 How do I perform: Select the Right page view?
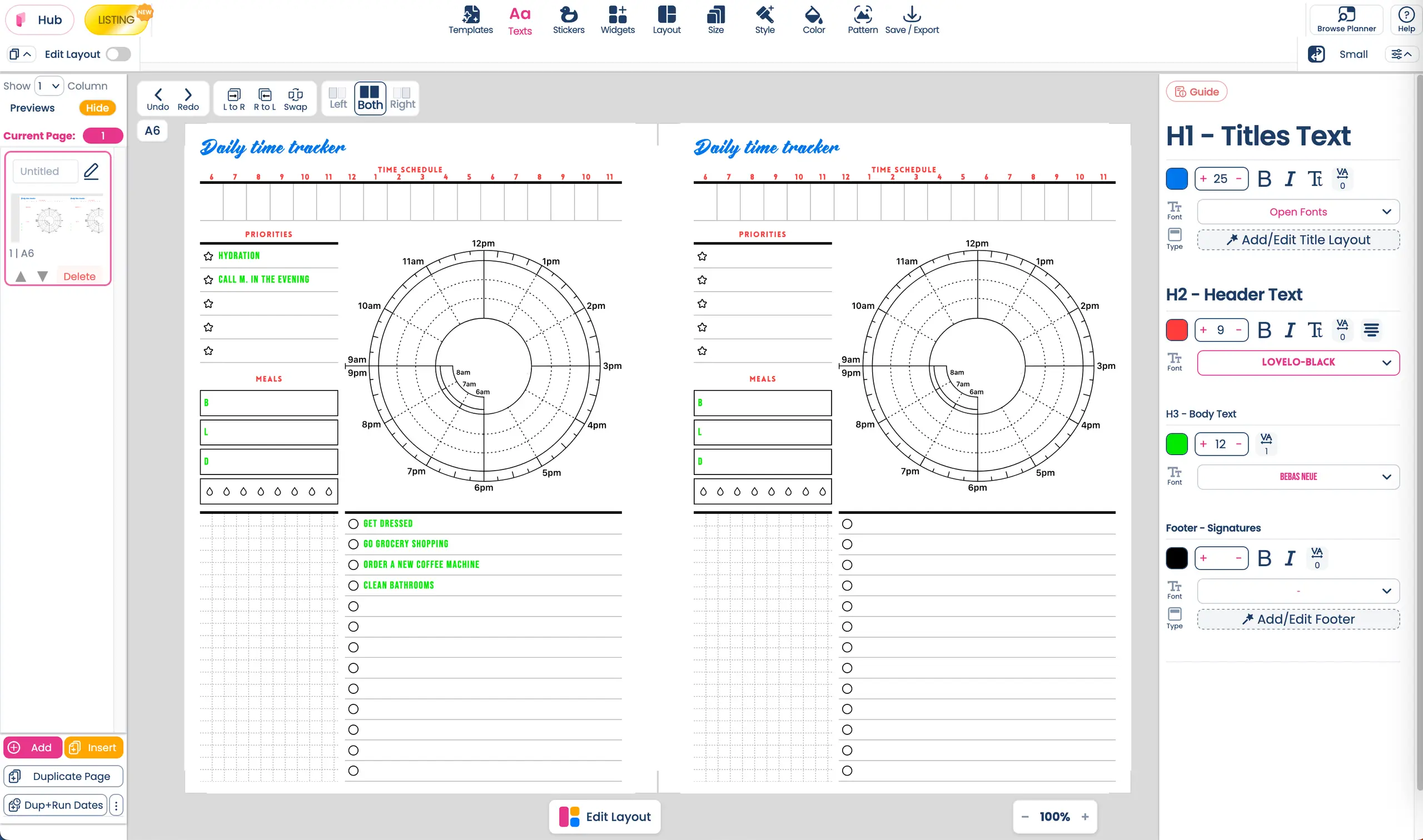402,98
